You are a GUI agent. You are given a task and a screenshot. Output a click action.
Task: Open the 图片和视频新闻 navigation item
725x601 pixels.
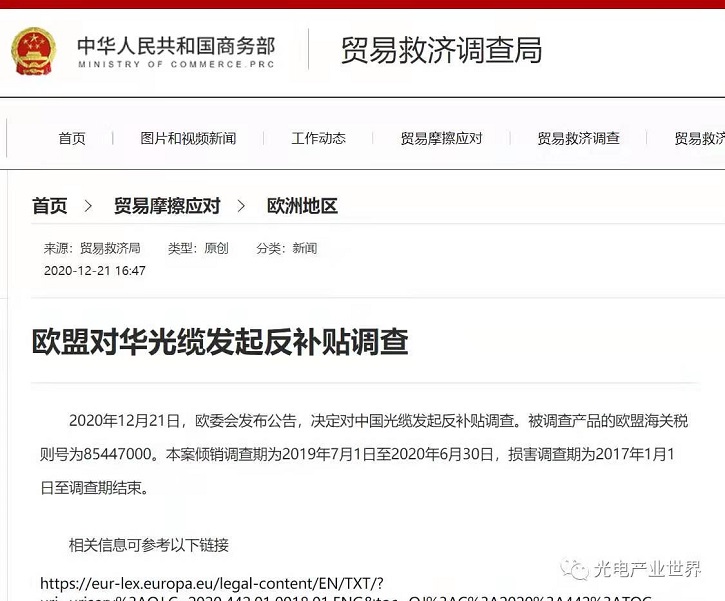pos(188,138)
